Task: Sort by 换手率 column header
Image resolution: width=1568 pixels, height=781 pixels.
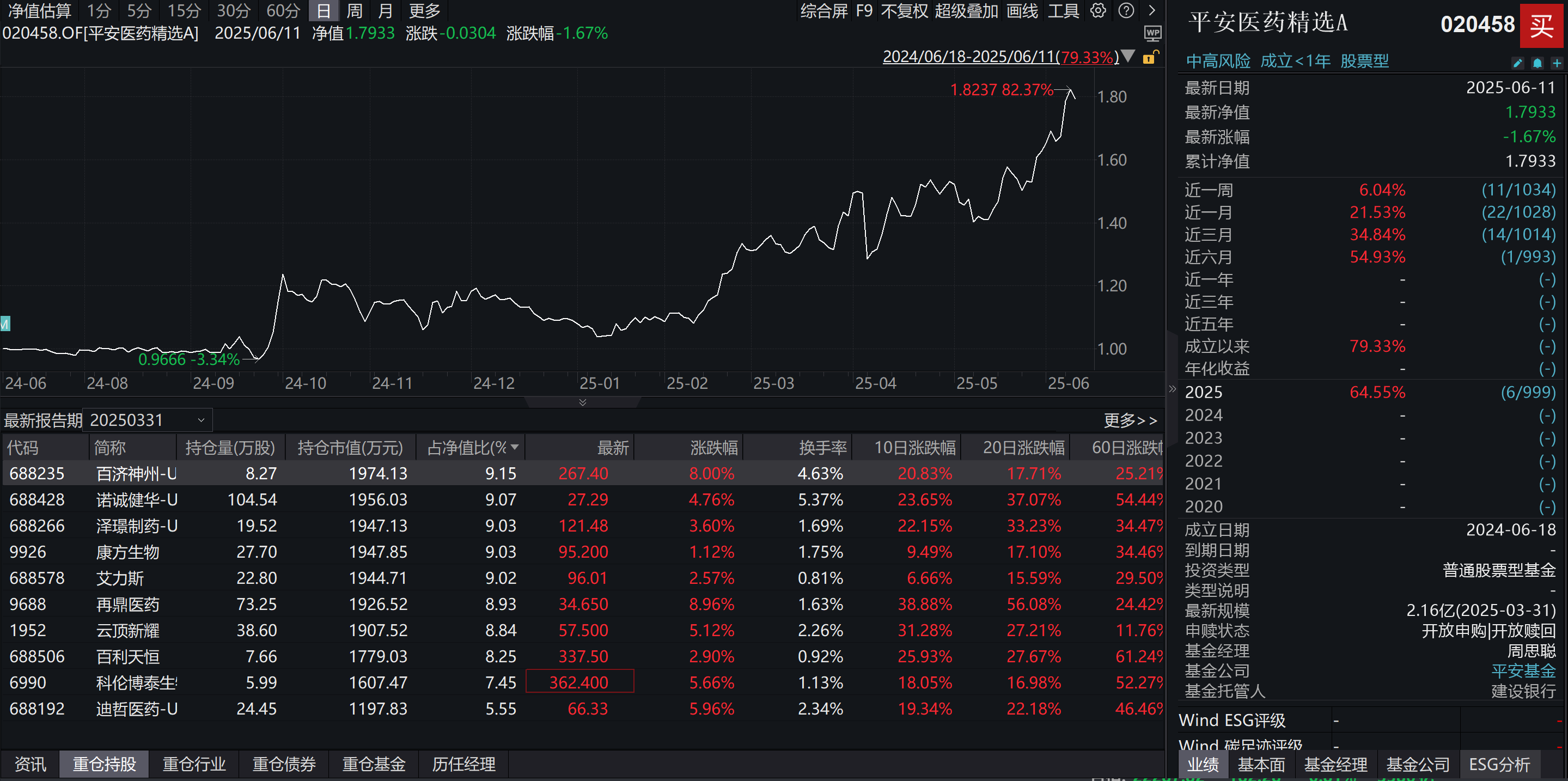Action: [797, 448]
